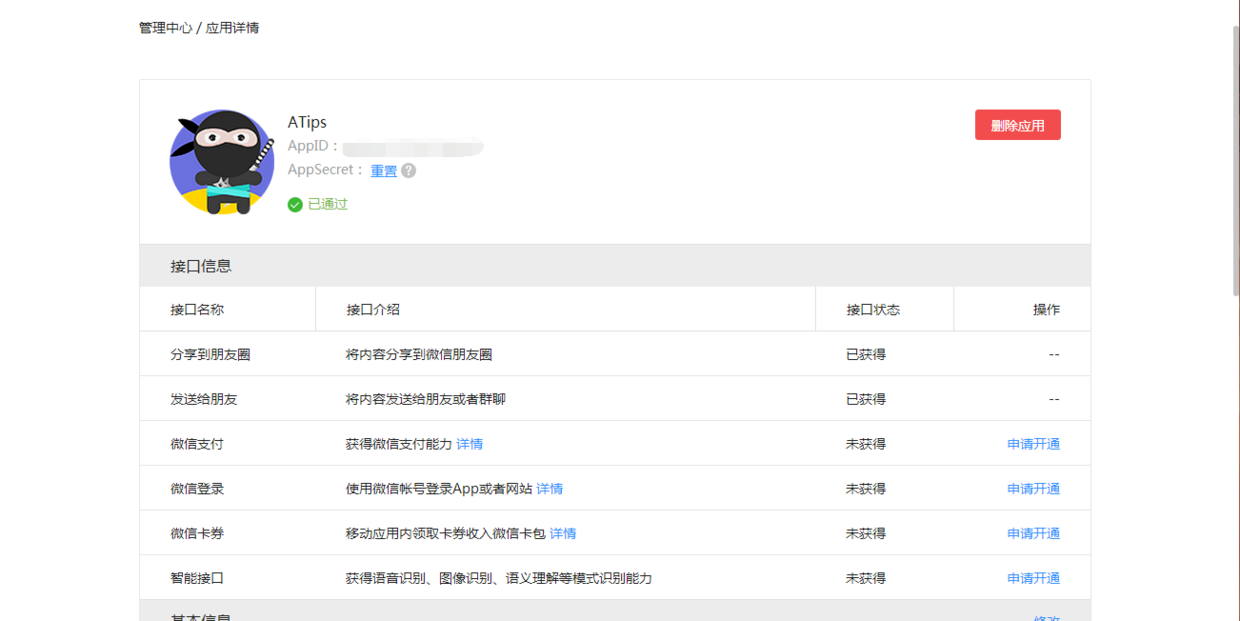Click the 接口信息 section header
Screen dimensions: 1240x621
click(x=615, y=266)
